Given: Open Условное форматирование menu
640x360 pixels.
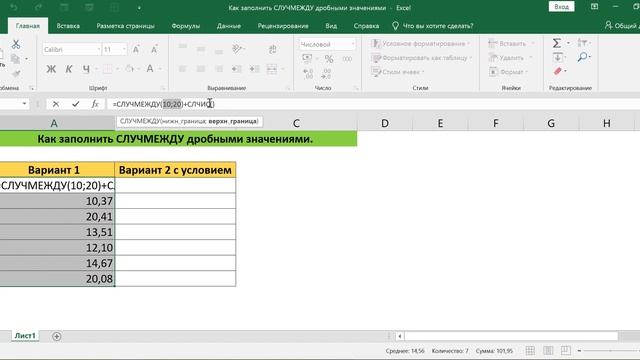Looking at the screenshot, I should (421, 44).
